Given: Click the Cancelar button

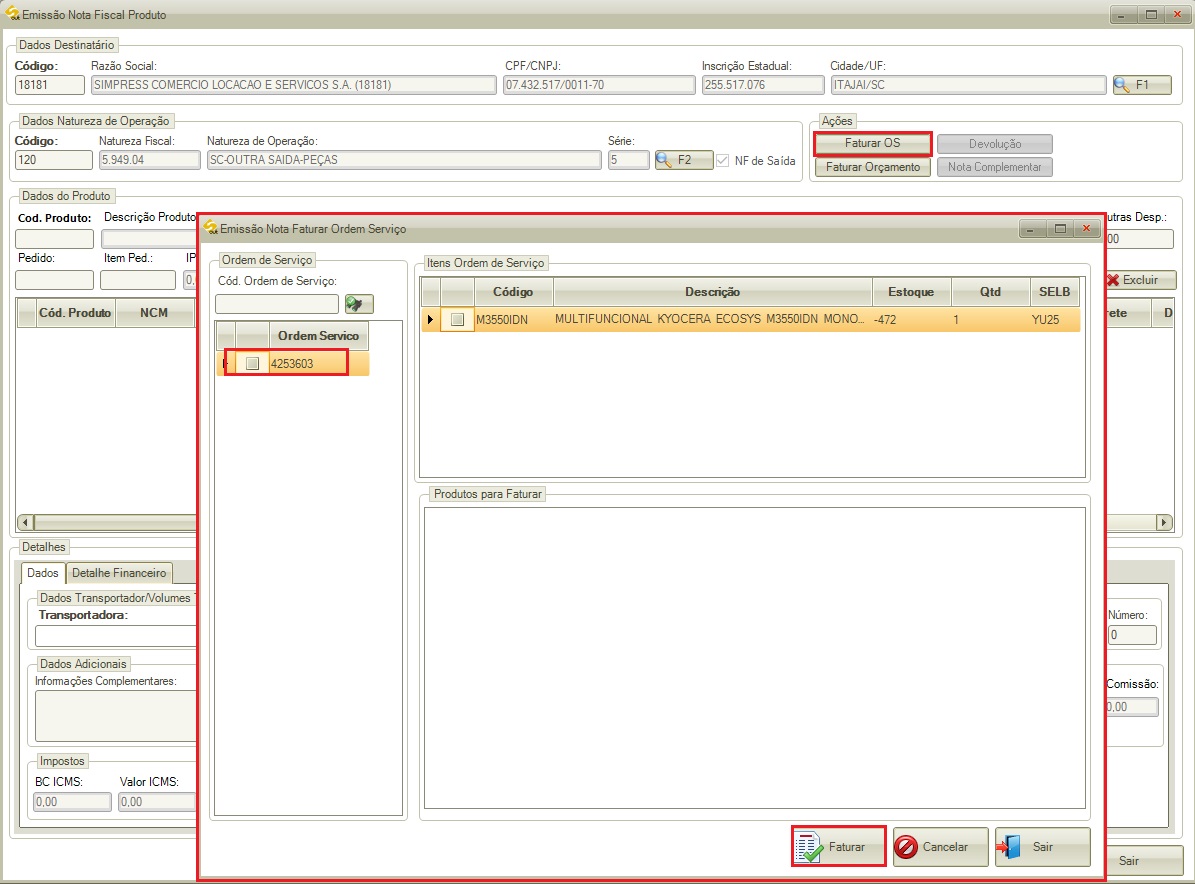Looking at the screenshot, I should point(940,847).
